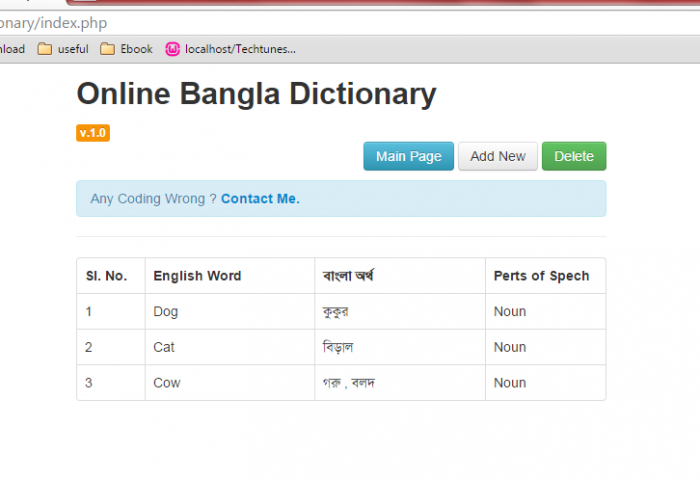
Task: Click the বাংলা অর্থ column header
Action: (x=348, y=276)
